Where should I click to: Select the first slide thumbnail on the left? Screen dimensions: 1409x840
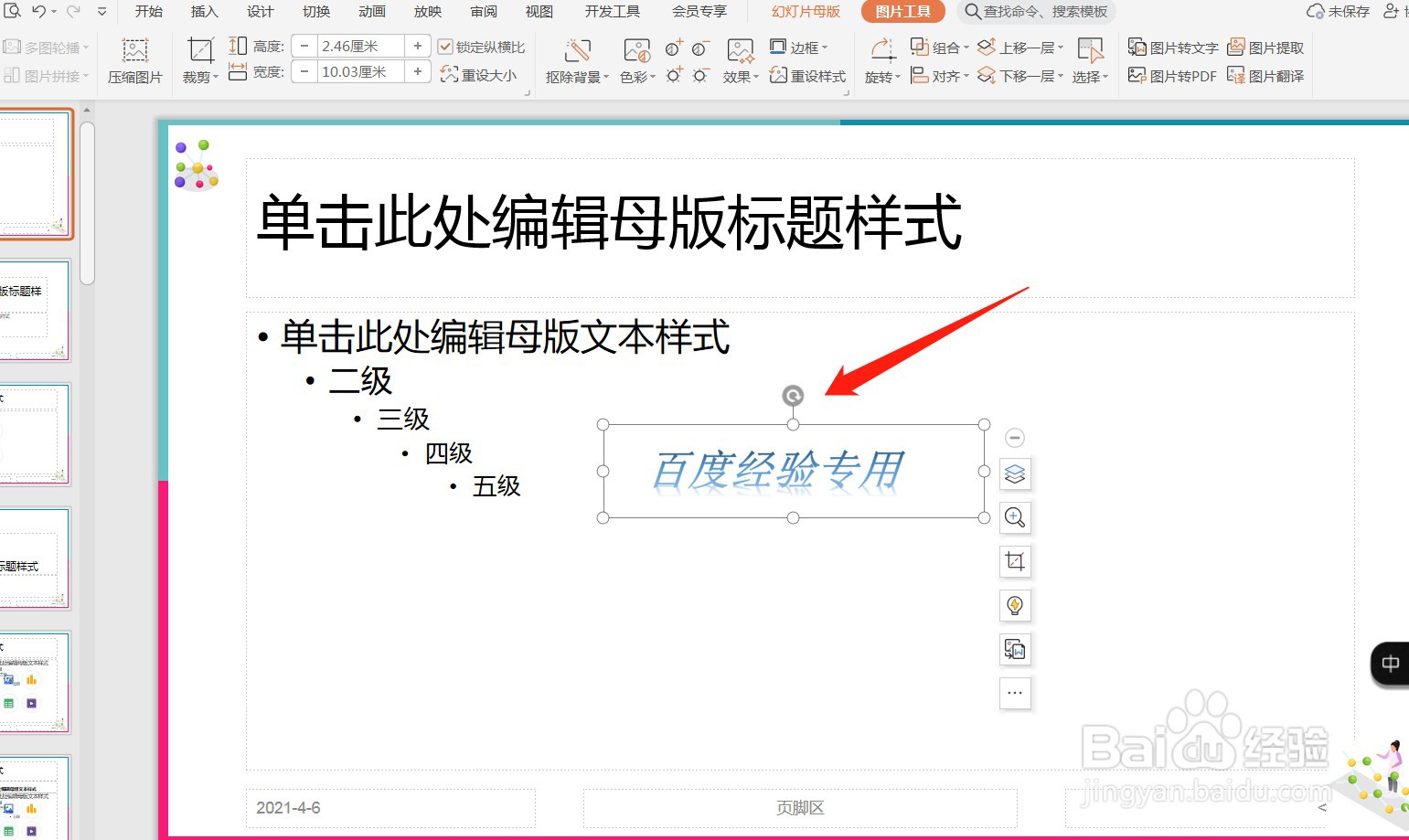point(37,174)
